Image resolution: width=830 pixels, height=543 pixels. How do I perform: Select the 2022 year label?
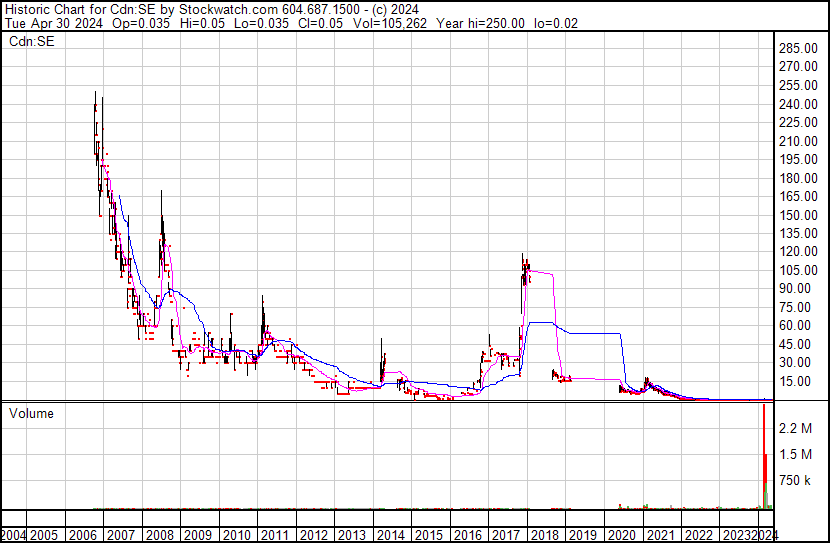700,535
